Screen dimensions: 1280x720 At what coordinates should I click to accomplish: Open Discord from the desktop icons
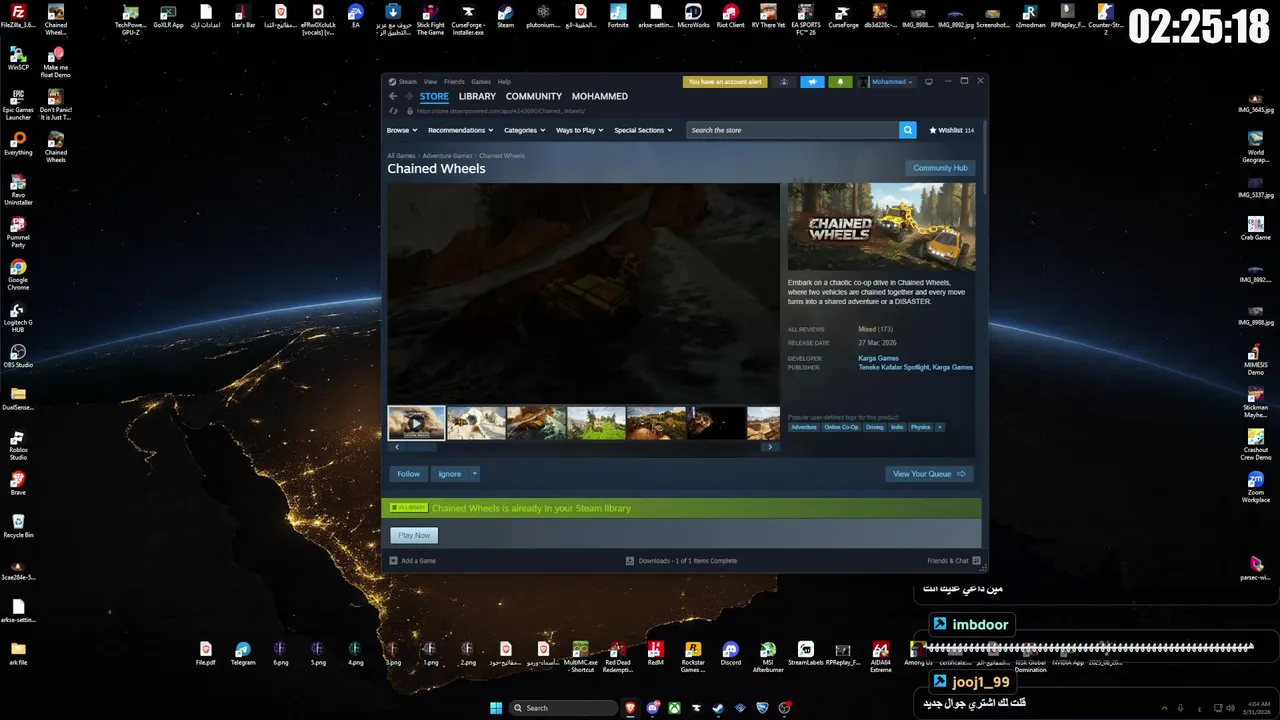[x=731, y=654]
